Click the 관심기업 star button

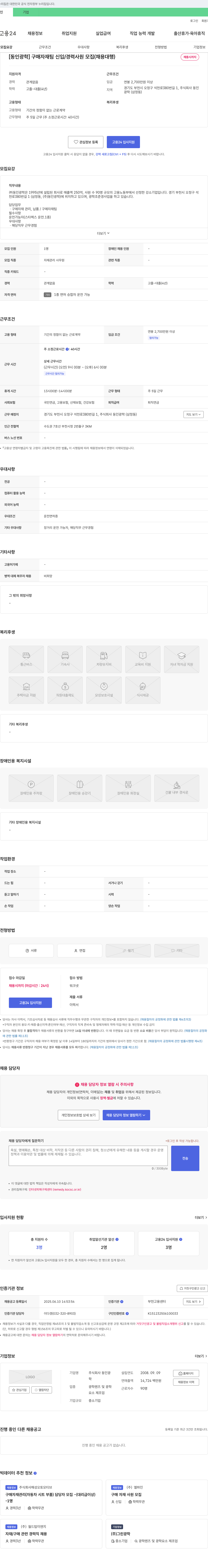click(x=19, y=1390)
